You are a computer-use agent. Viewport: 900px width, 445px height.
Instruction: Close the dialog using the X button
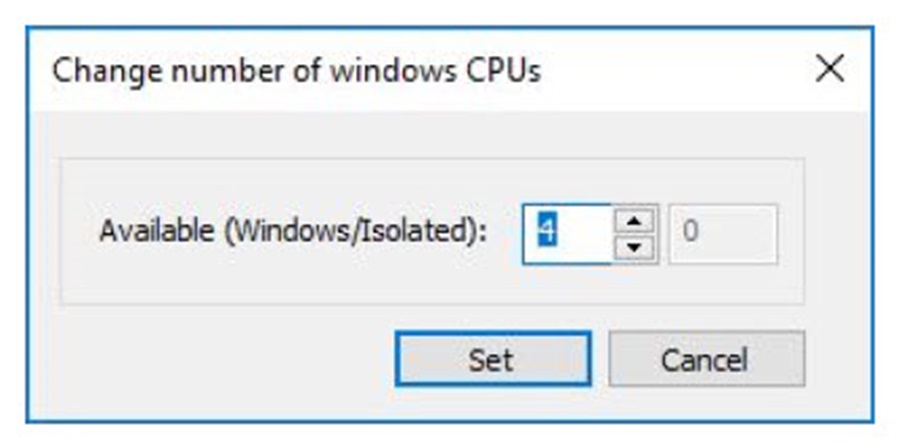[830, 71]
